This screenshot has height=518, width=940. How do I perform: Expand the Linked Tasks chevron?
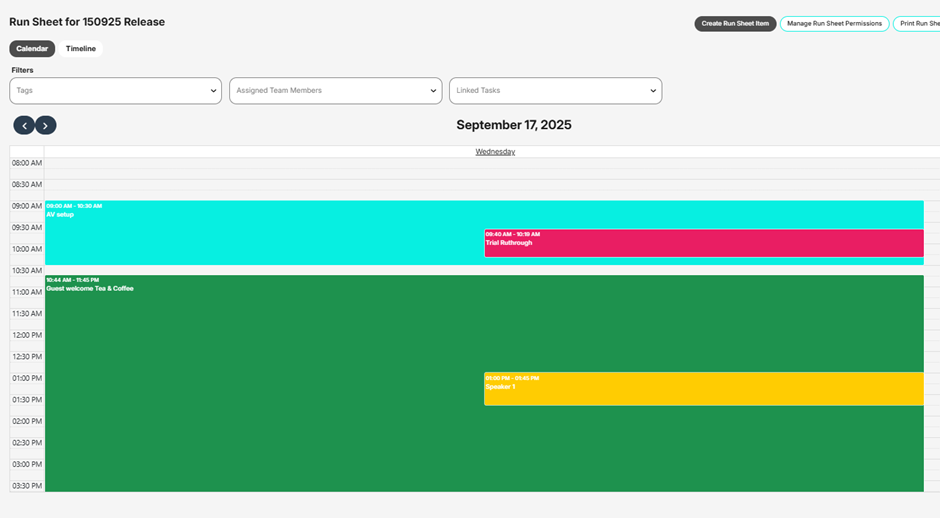(x=654, y=91)
